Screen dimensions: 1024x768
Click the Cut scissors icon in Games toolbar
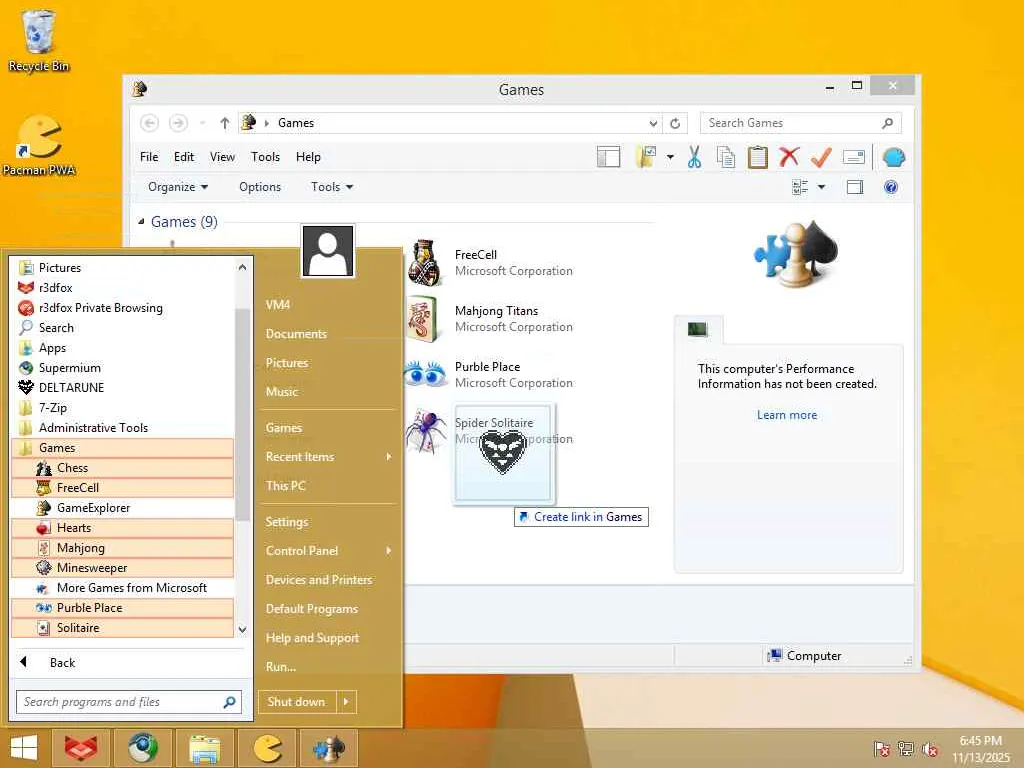(694, 157)
